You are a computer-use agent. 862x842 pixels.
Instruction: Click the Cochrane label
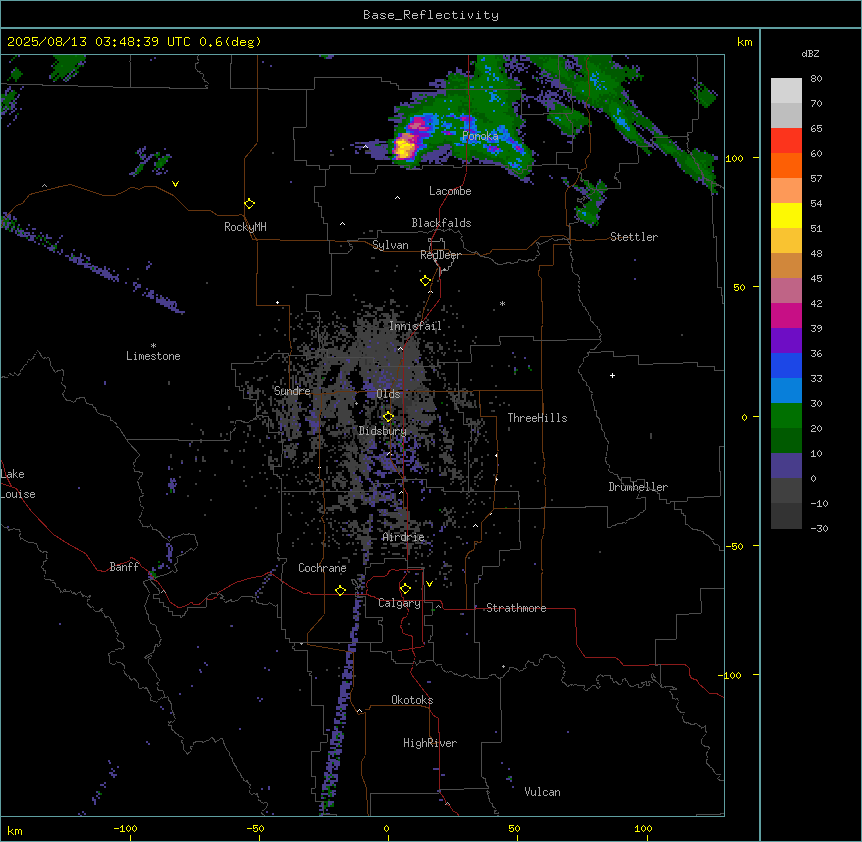[x=322, y=568]
